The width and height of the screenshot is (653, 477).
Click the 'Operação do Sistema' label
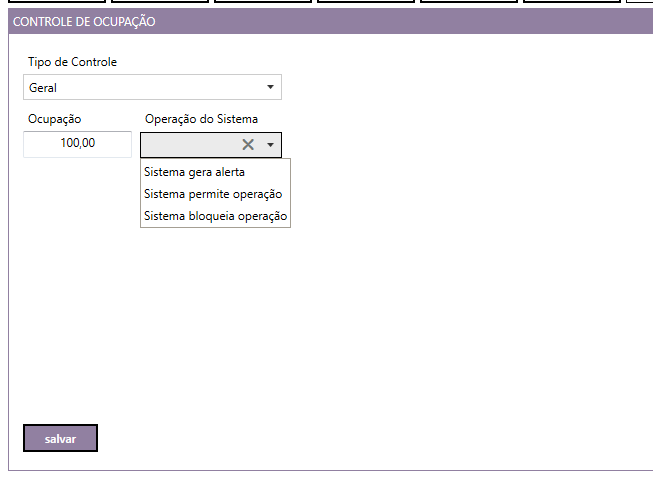[201, 119]
